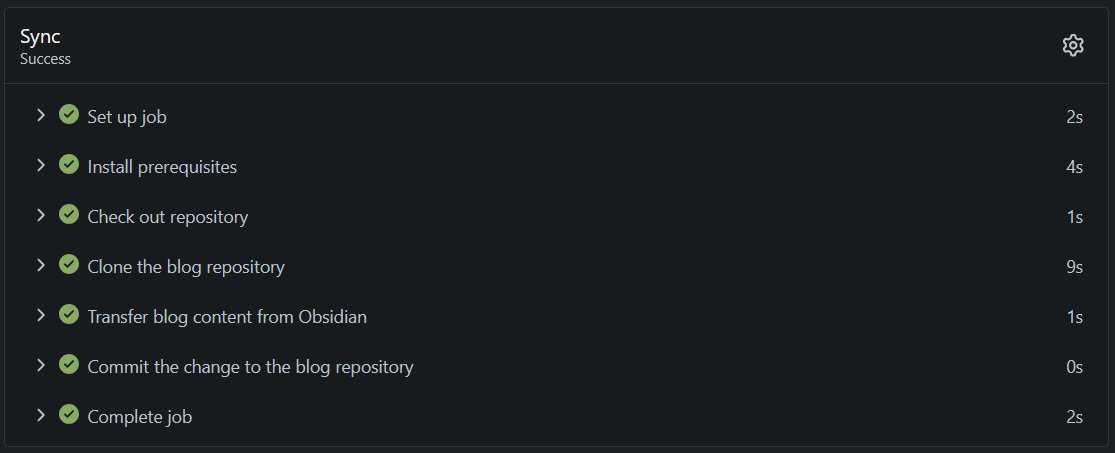Click the green checkmark for Install prerequisites
1115x453 pixels.
[69, 165]
